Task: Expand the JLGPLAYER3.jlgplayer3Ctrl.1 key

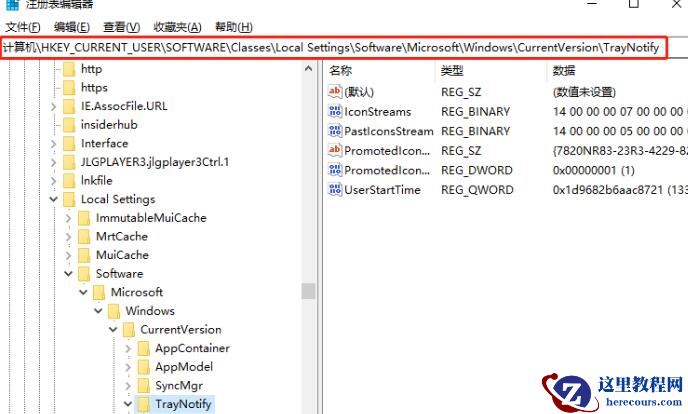Action: click(53, 163)
